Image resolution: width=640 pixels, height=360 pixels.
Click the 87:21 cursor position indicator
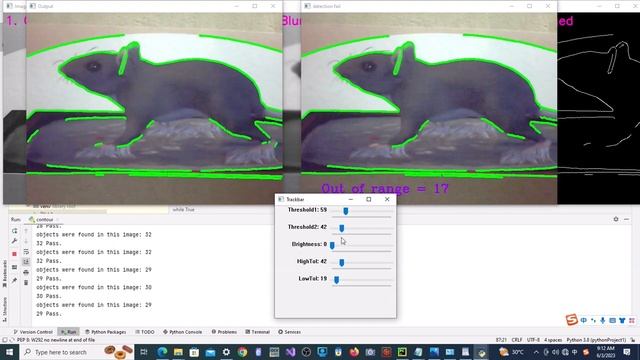501,340
